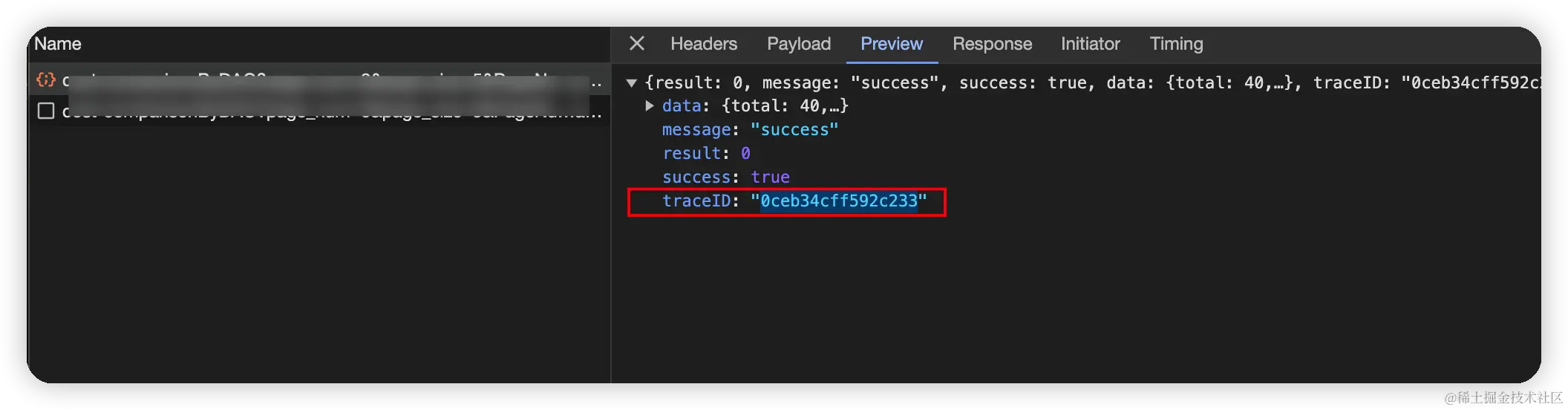Switch to the Payload tab
This screenshot has width=1568, height=410.
(x=798, y=44)
